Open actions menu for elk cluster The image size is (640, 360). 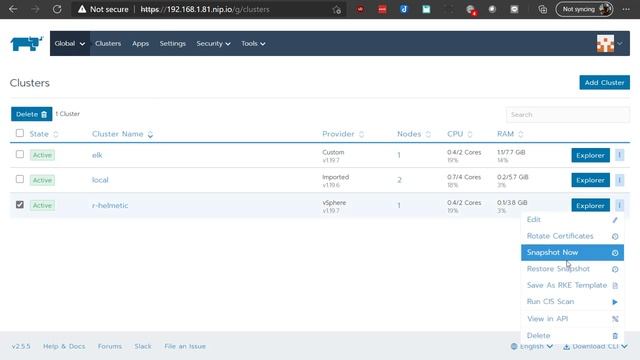(619, 155)
